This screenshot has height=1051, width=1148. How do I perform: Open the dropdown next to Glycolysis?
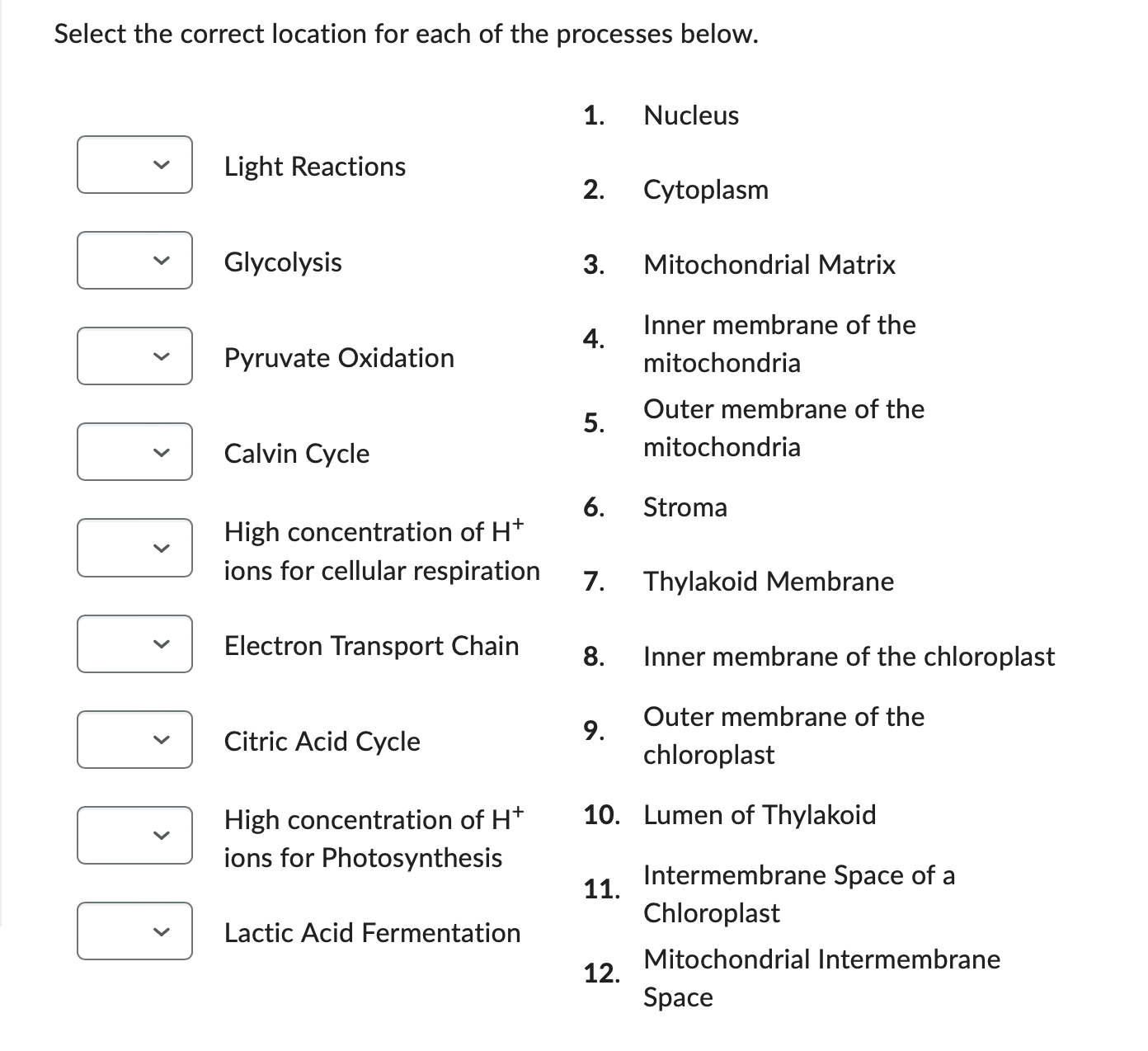click(x=134, y=261)
